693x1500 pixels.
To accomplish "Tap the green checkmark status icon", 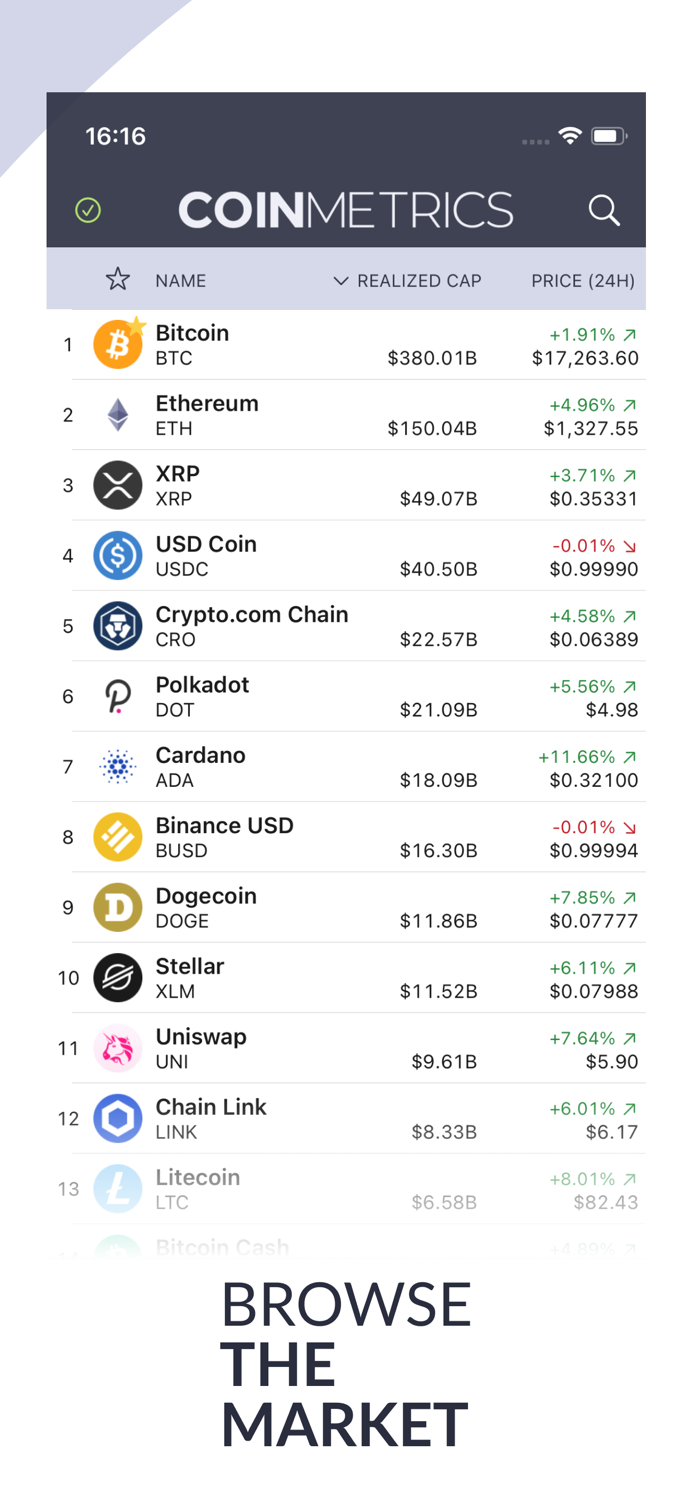I will tap(87, 211).
